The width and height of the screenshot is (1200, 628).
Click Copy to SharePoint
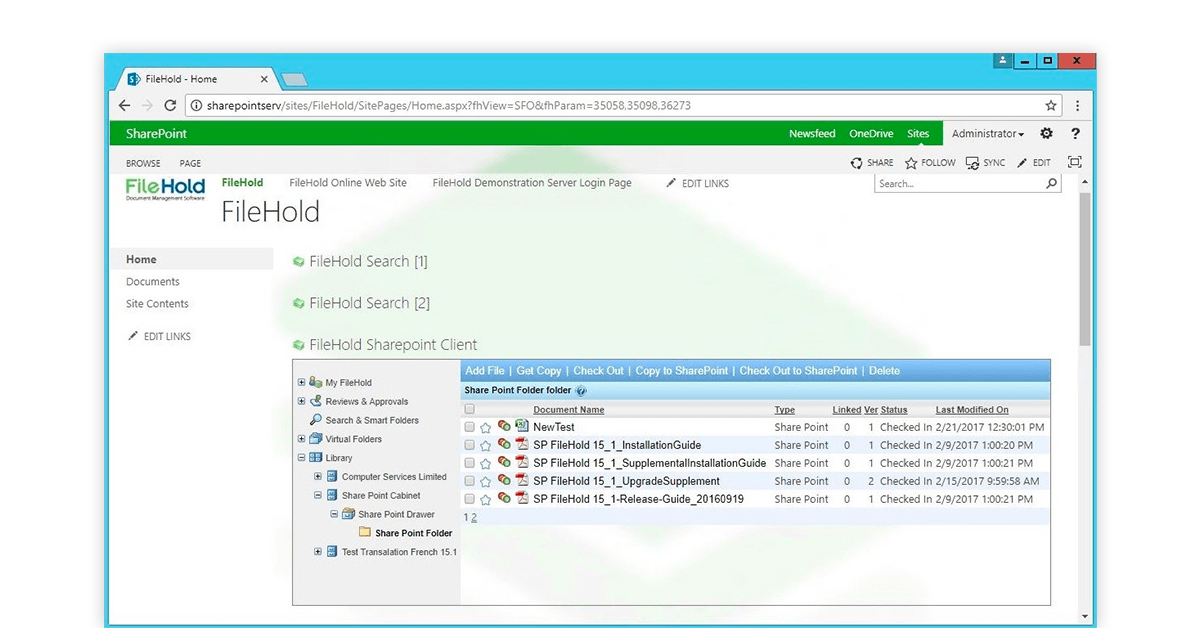click(682, 371)
